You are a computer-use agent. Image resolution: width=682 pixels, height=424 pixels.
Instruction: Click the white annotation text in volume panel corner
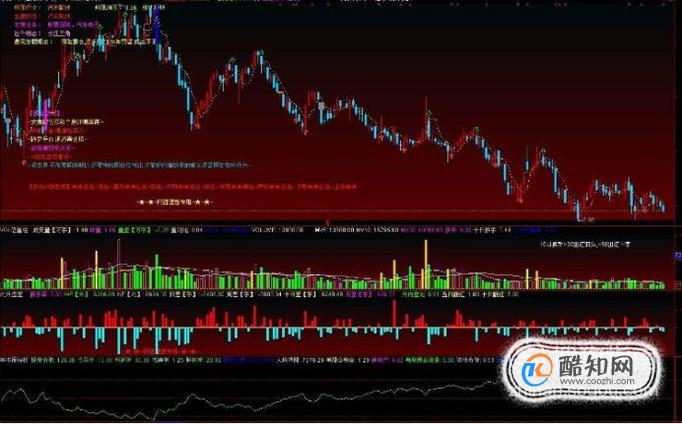tap(585, 245)
